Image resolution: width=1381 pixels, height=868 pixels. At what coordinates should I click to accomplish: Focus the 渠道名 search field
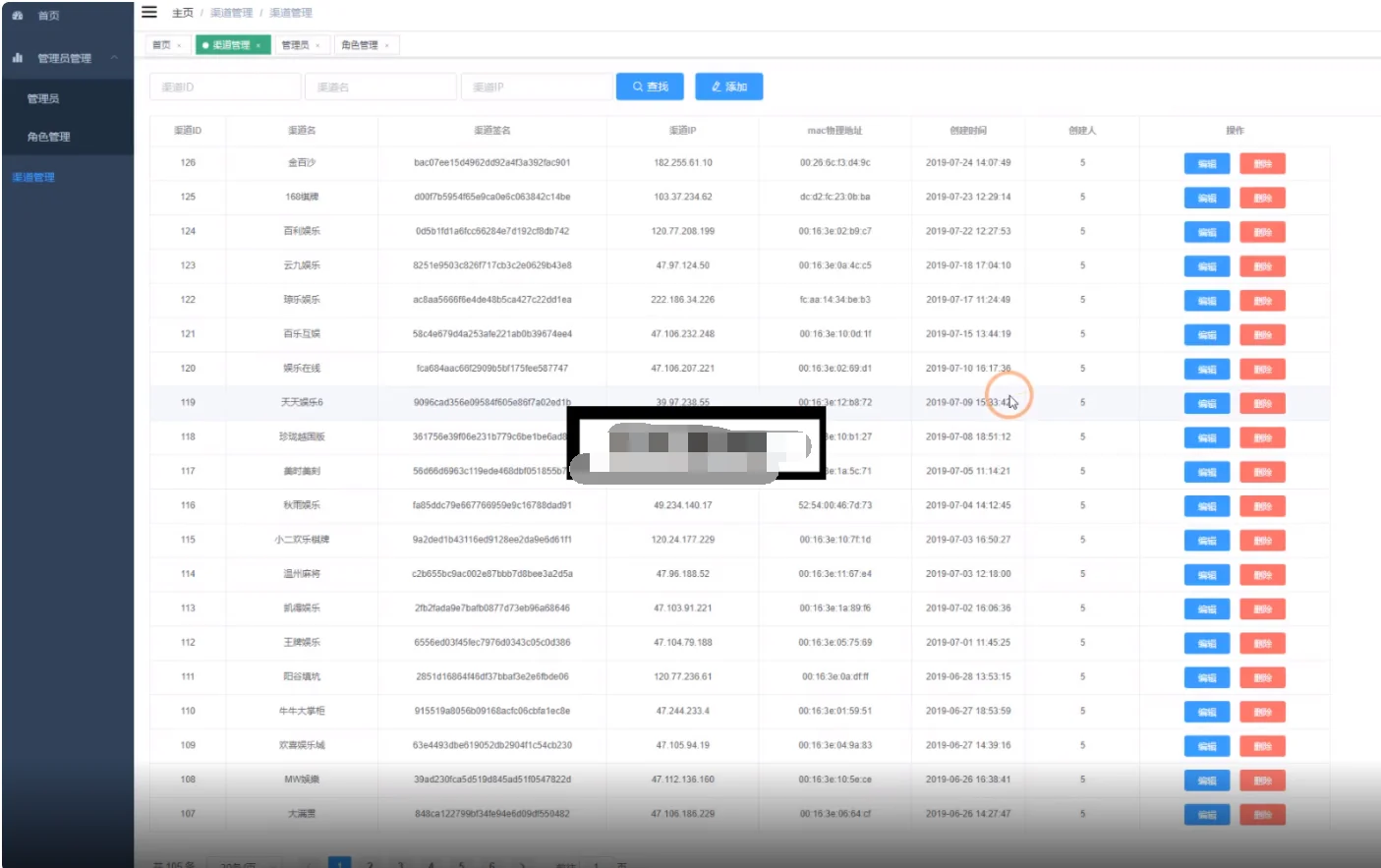click(379, 87)
